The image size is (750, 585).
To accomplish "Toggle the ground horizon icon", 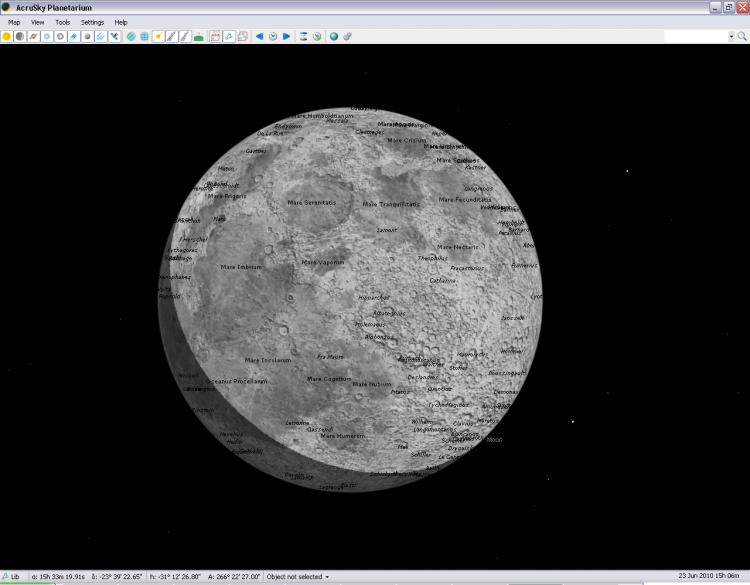I will (199, 36).
